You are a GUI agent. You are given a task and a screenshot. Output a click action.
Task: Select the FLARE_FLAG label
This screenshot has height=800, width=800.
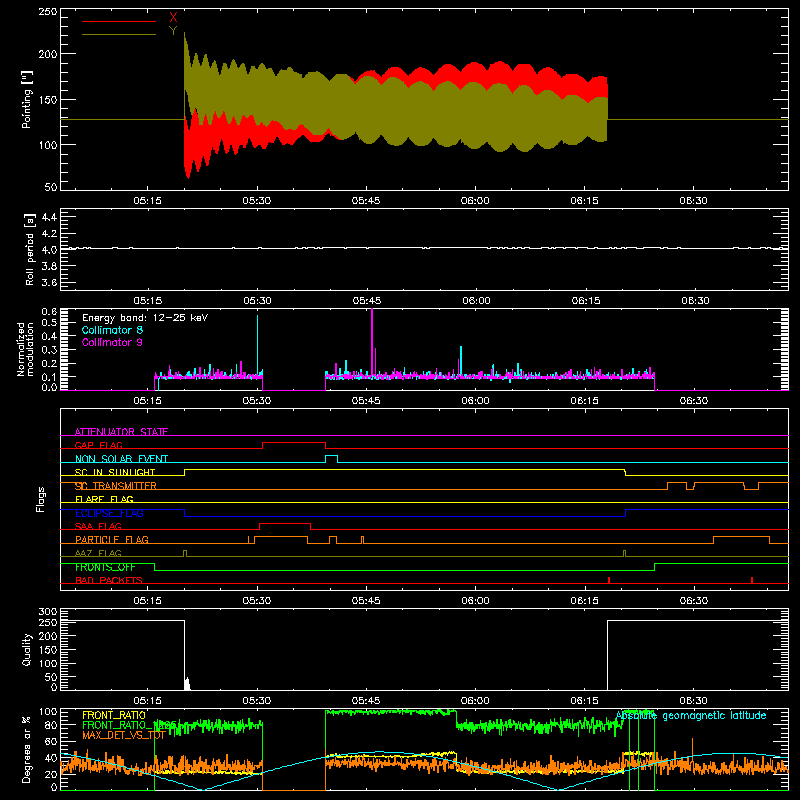(x=104, y=499)
